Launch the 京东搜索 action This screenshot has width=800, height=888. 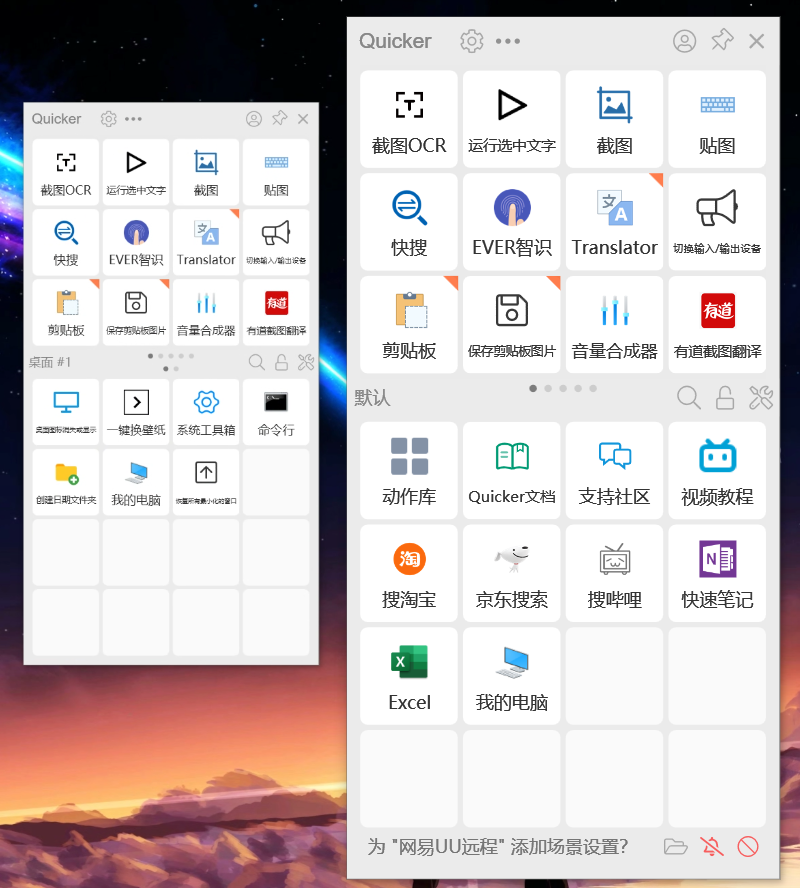click(x=512, y=573)
